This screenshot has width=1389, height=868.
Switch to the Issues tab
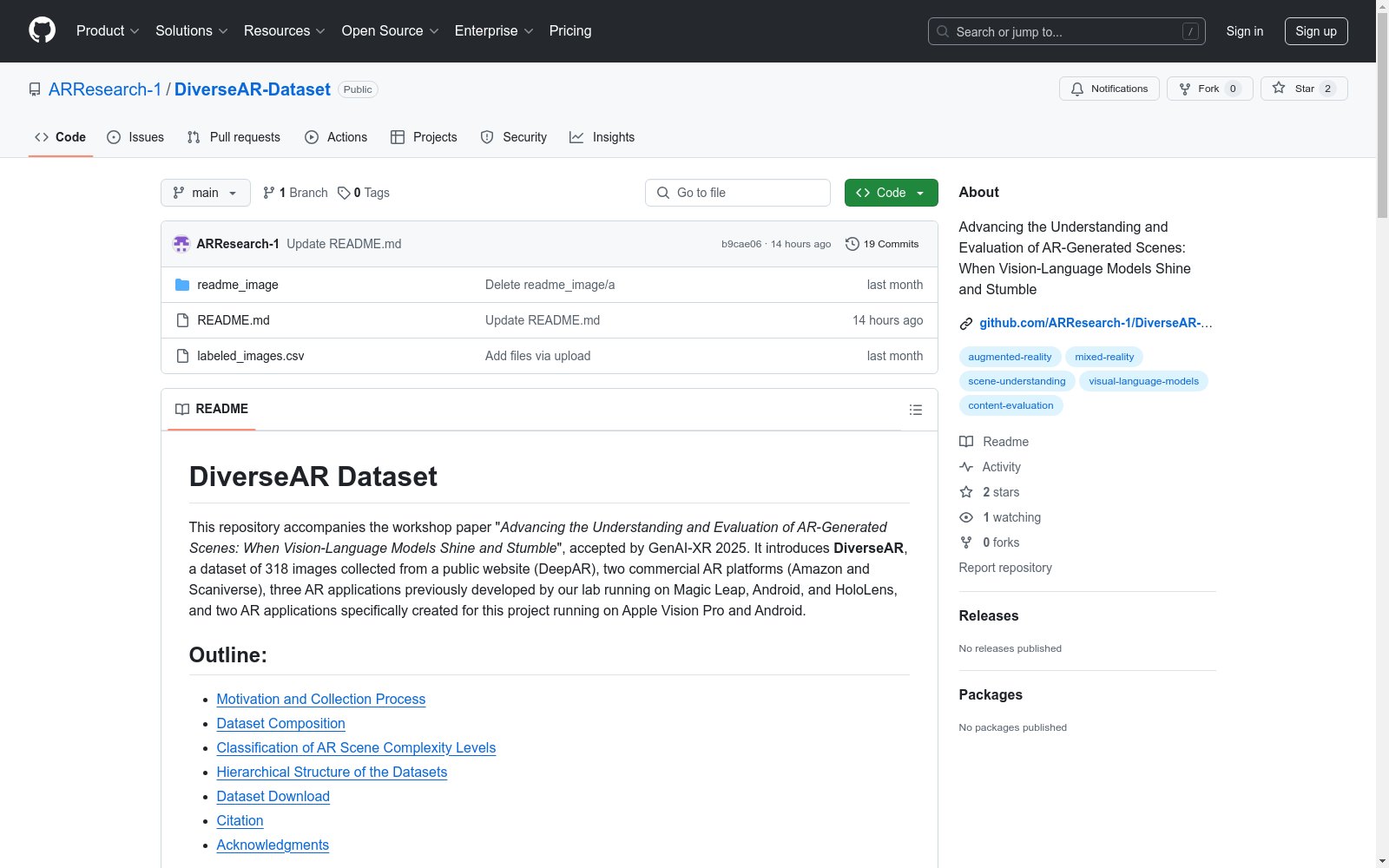135,137
